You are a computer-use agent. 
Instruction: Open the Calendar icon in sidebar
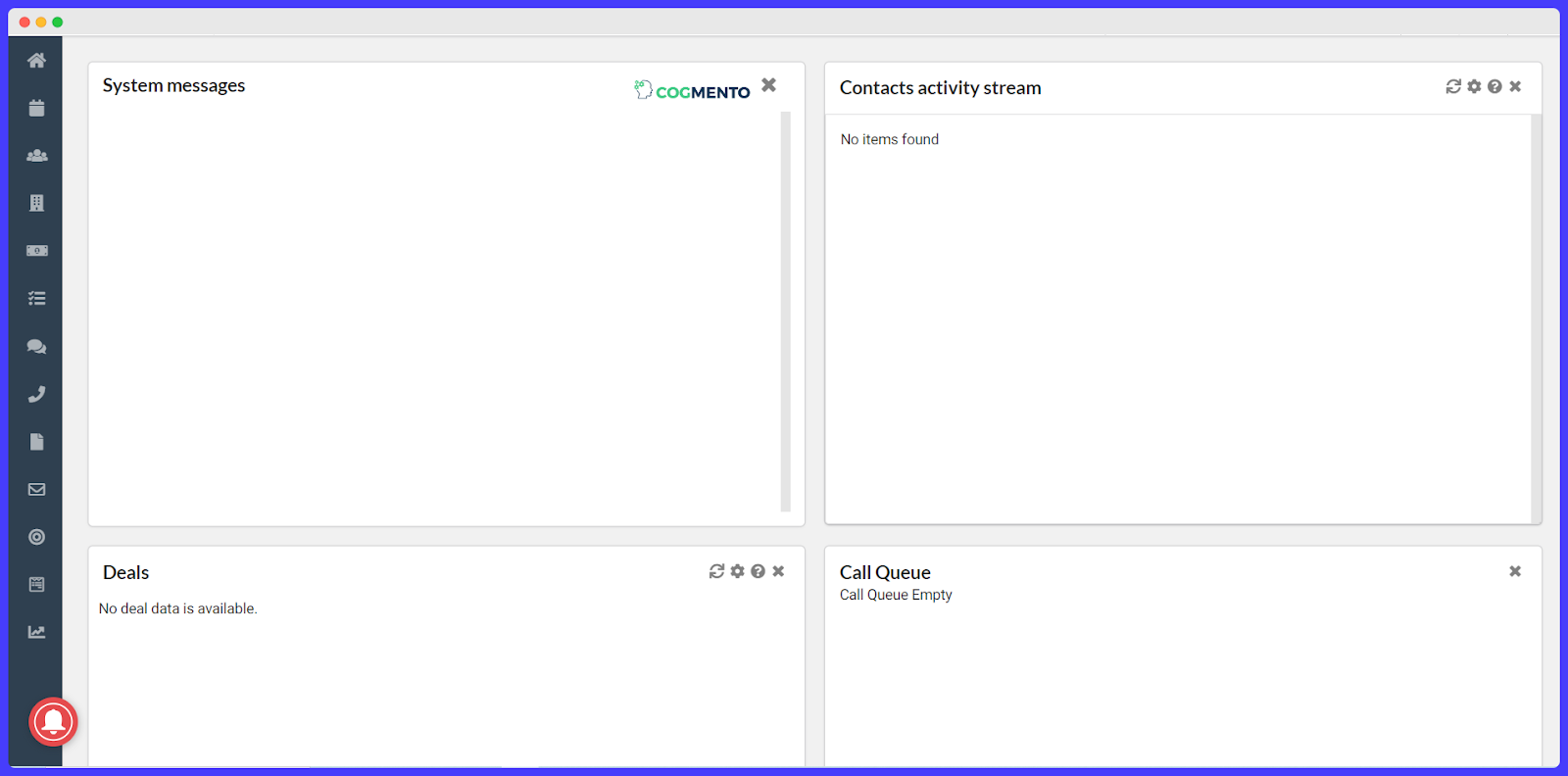(x=36, y=108)
